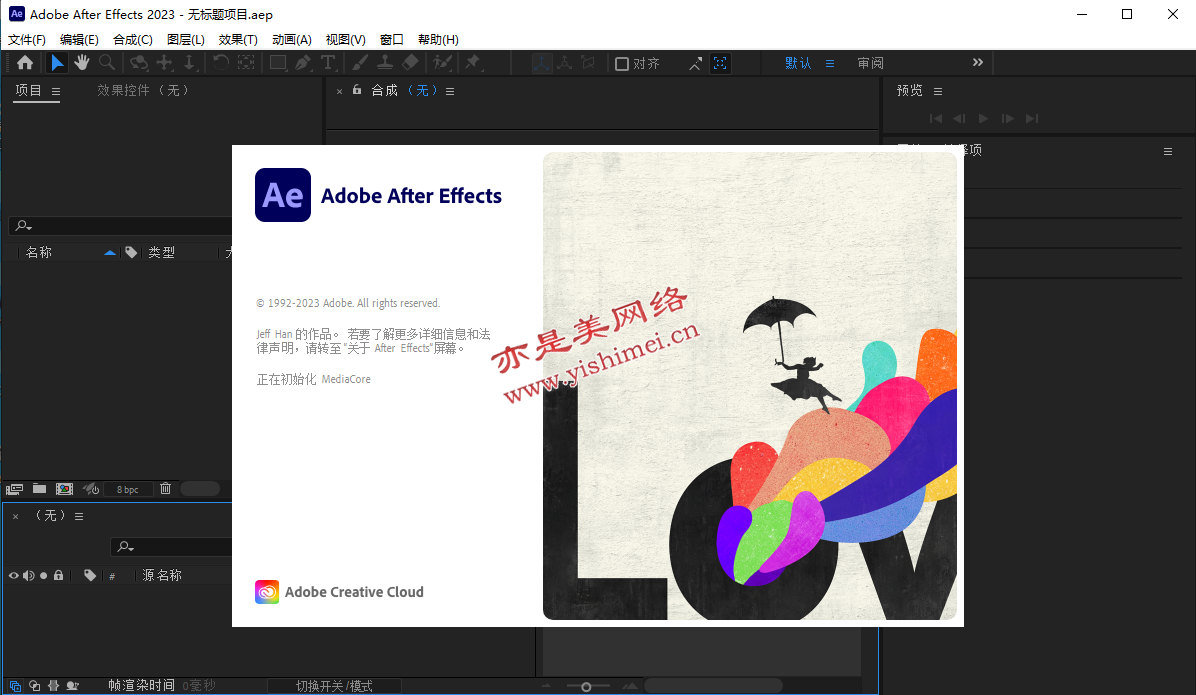The image size is (1196, 695).
Task: Open the 编辑(E) menu
Action: tap(79, 40)
